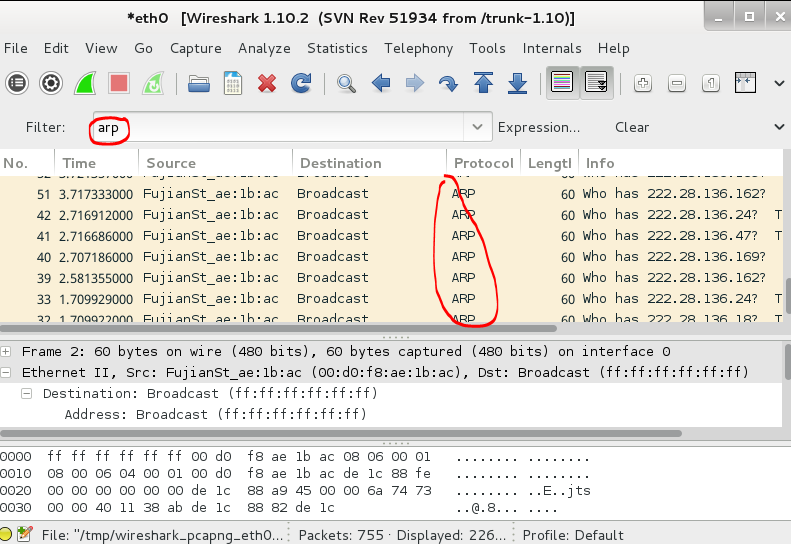Sort by the Source column header
The image size is (791, 544).
(x=215, y=163)
